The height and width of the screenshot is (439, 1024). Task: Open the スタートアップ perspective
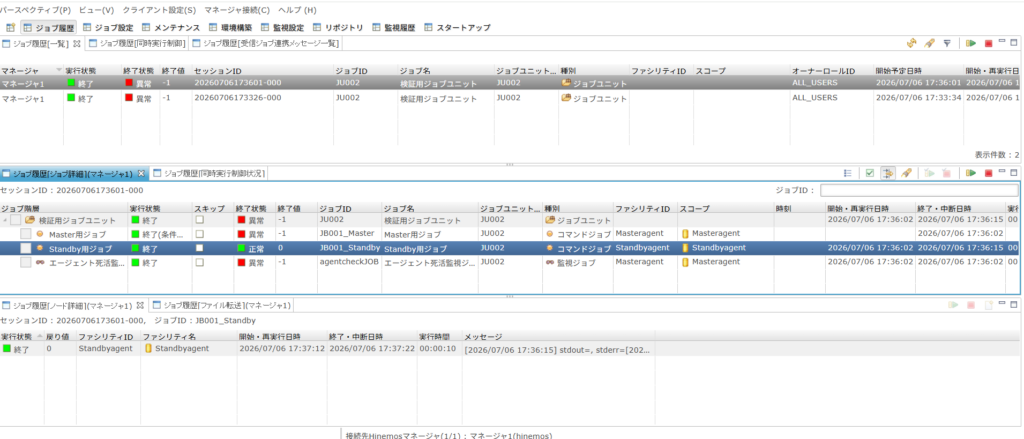pos(457,28)
